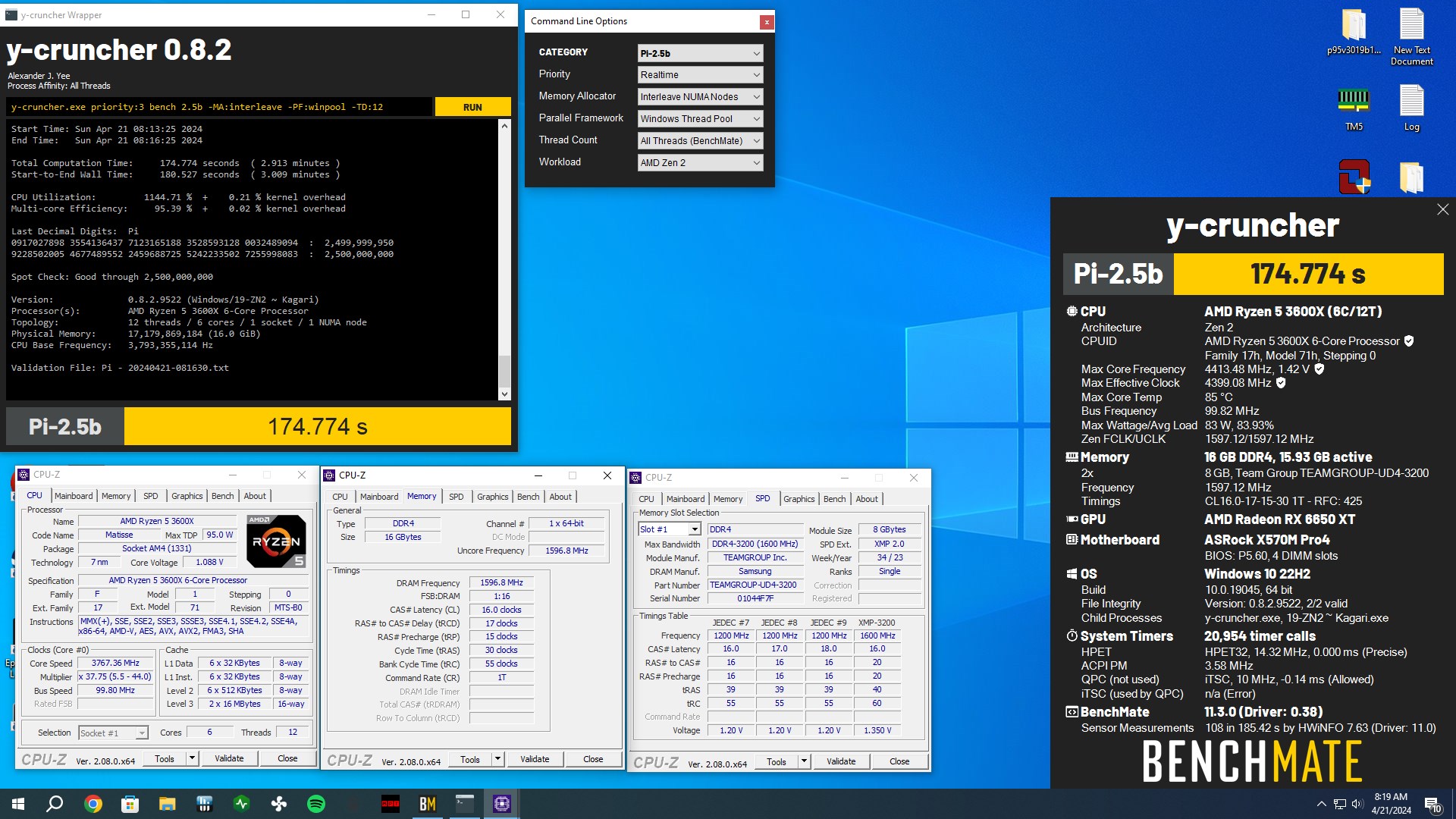Select the Log file on desktop
This screenshot has width=1456, height=819.
[1411, 108]
